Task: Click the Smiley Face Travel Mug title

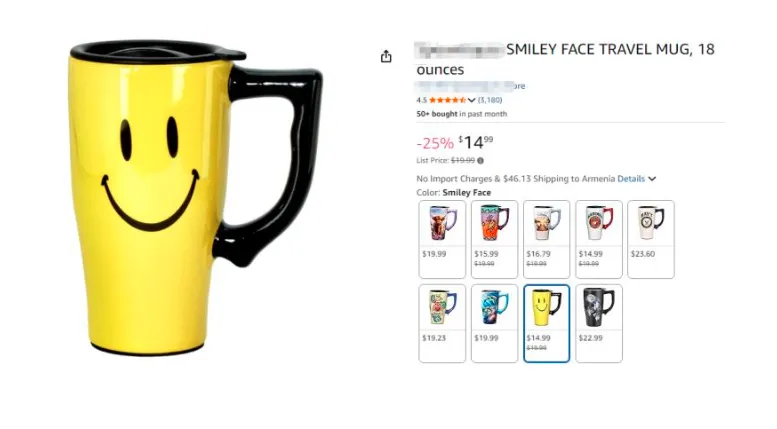Action: 565,59
